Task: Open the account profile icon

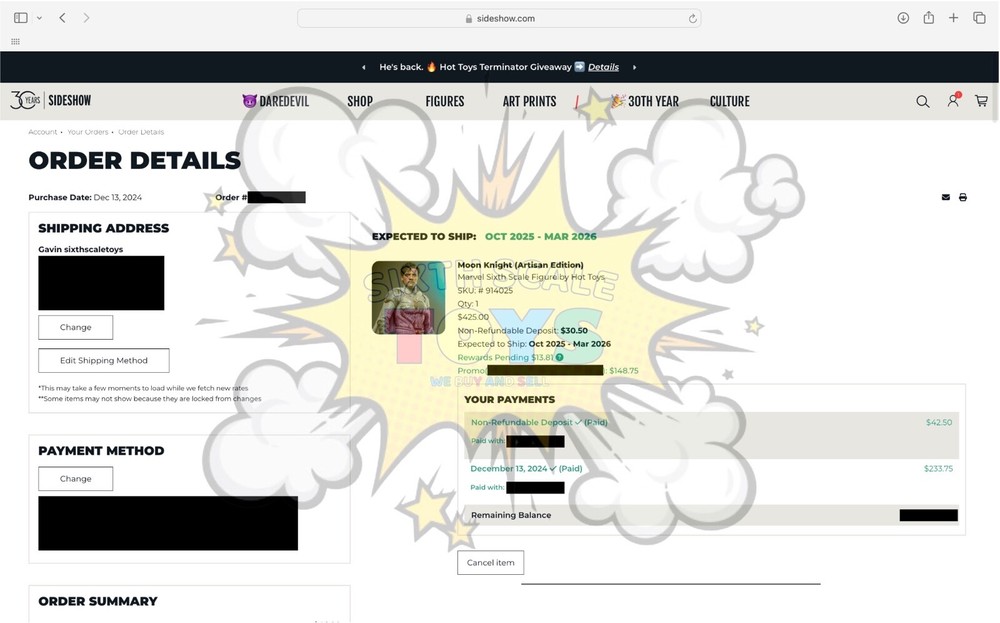Action: point(953,101)
